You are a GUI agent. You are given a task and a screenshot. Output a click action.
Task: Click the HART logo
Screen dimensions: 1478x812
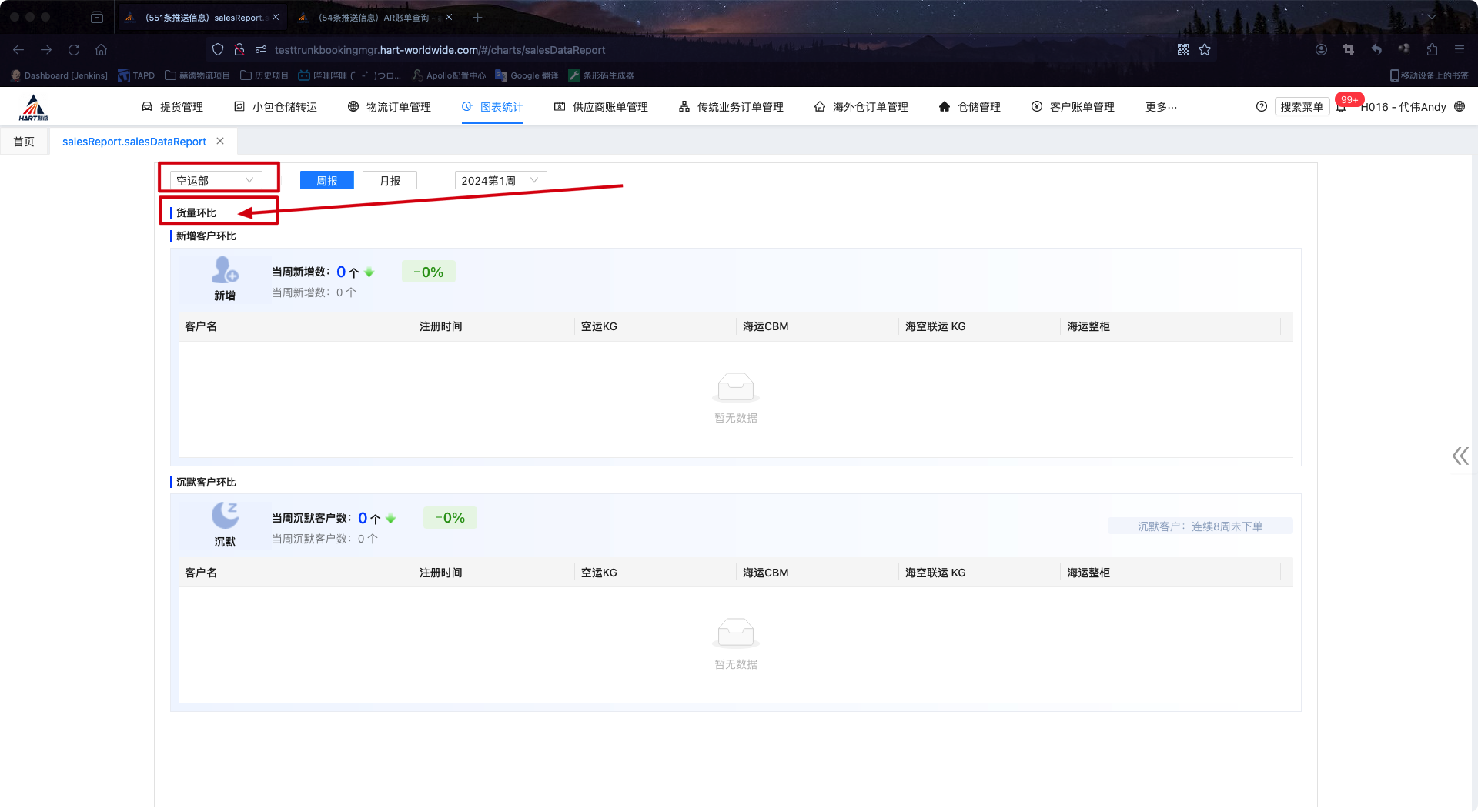[x=34, y=108]
